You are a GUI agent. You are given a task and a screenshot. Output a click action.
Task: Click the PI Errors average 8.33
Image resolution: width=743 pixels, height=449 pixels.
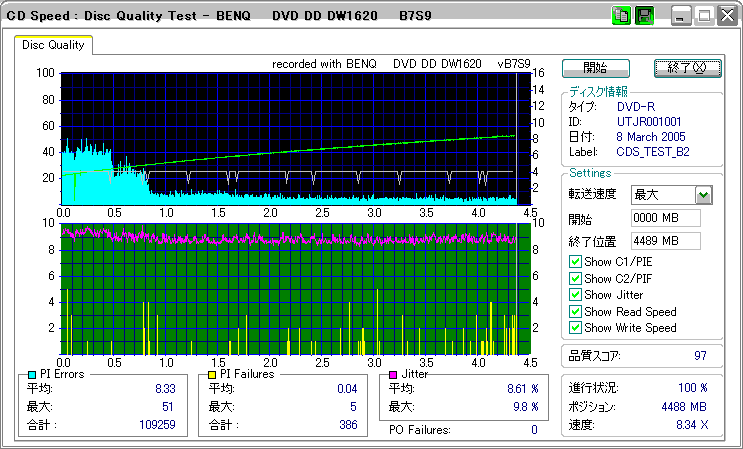click(165, 389)
